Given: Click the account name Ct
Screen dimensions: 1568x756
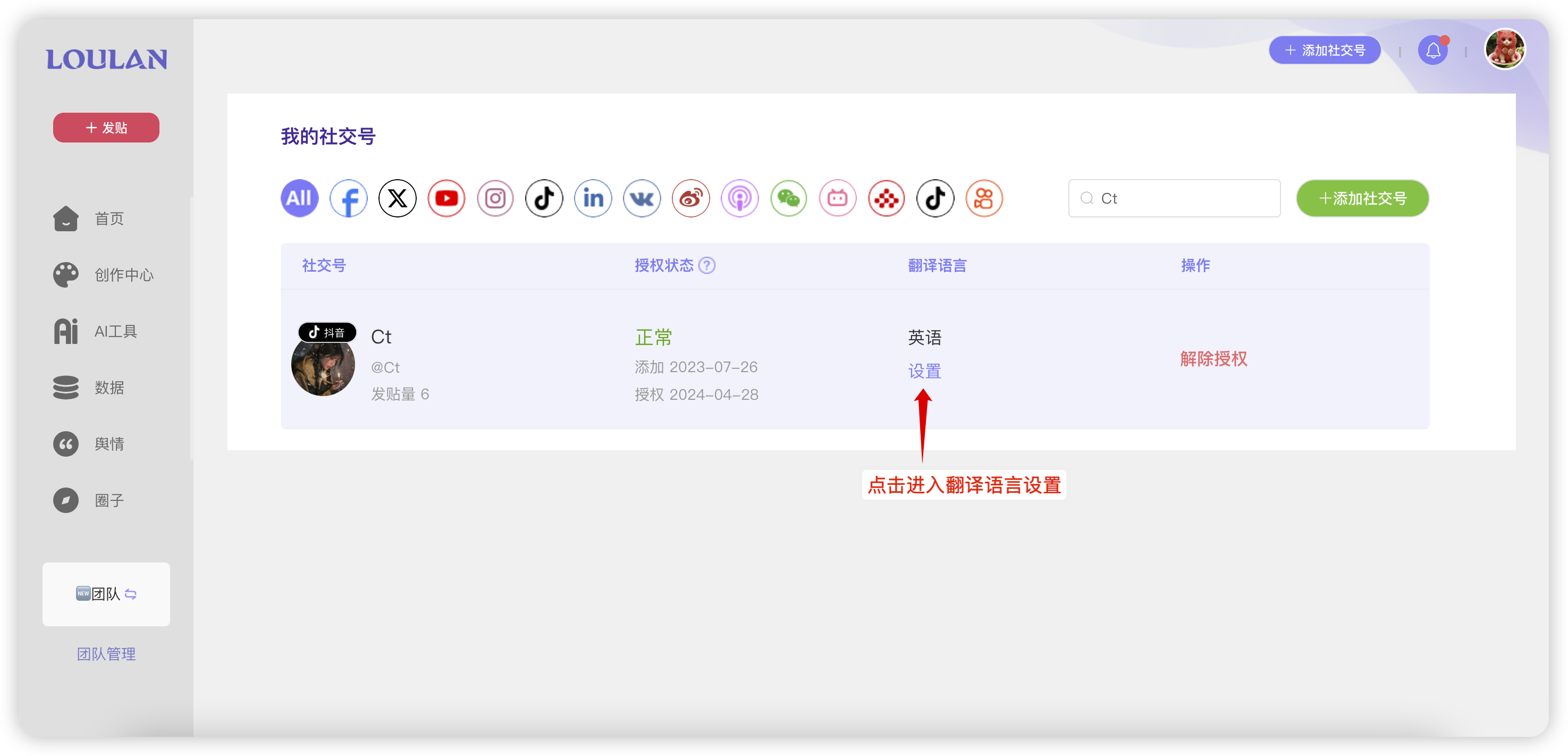Looking at the screenshot, I should click(381, 337).
